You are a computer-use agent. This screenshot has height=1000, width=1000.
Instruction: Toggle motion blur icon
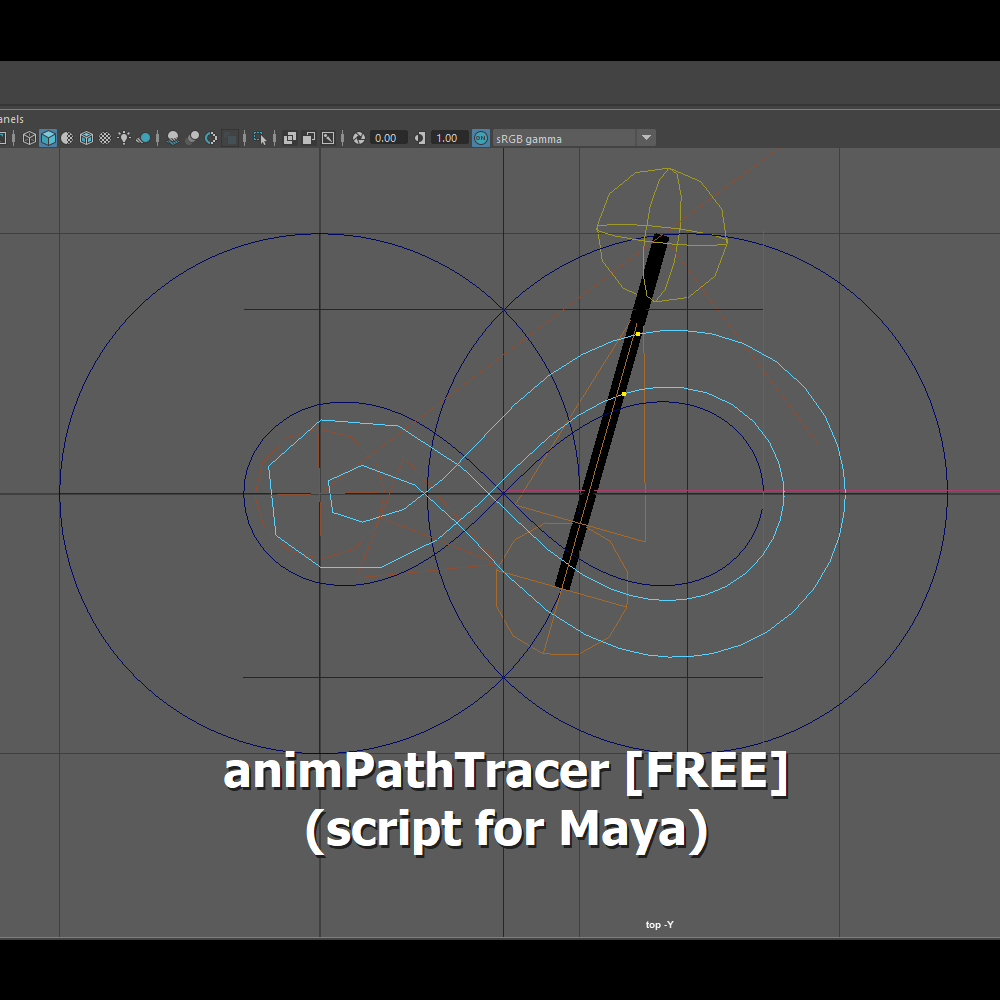[192, 138]
